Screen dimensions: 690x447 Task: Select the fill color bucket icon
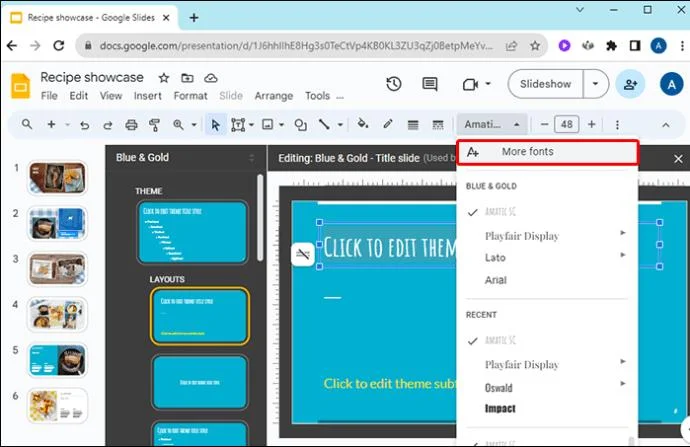click(x=363, y=124)
